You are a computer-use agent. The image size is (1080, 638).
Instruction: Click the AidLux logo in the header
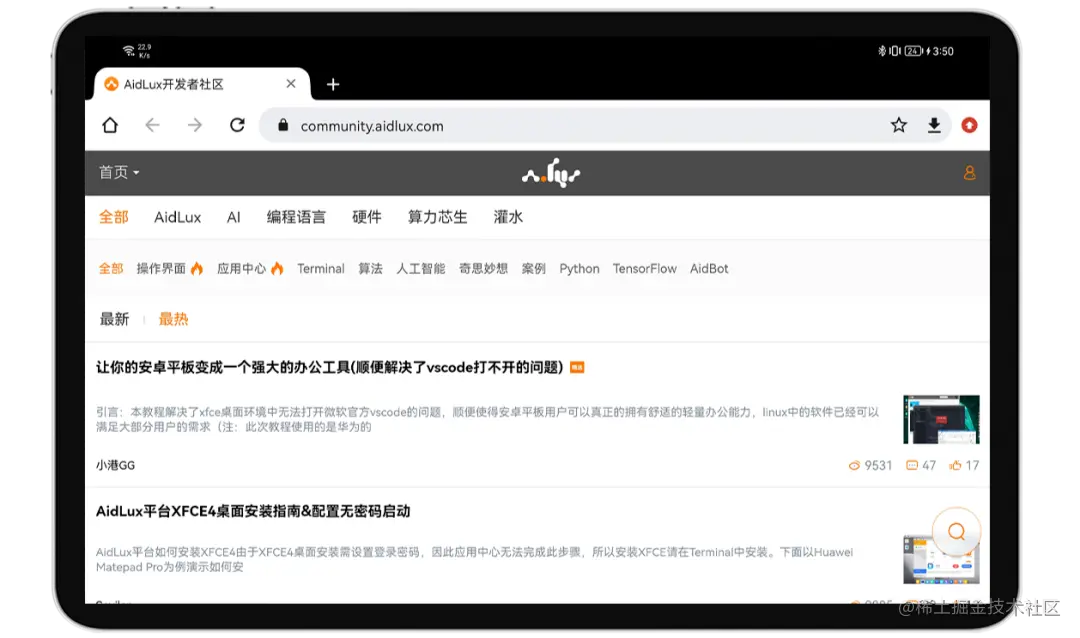(x=551, y=171)
